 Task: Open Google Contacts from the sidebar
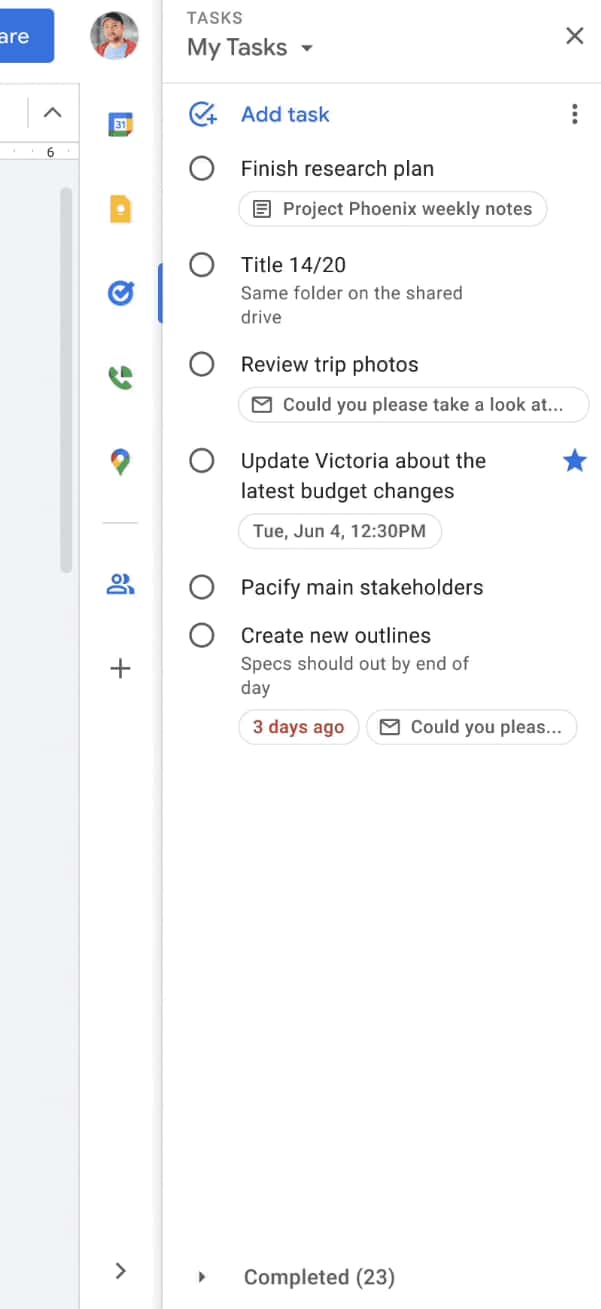click(x=120, y=584)
